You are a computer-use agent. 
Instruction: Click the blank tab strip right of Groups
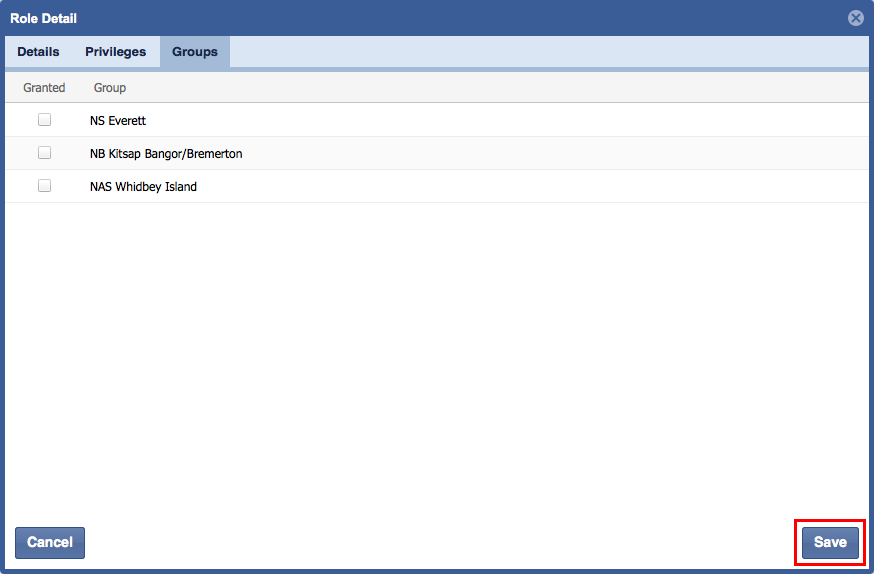[x=550, y=52]
